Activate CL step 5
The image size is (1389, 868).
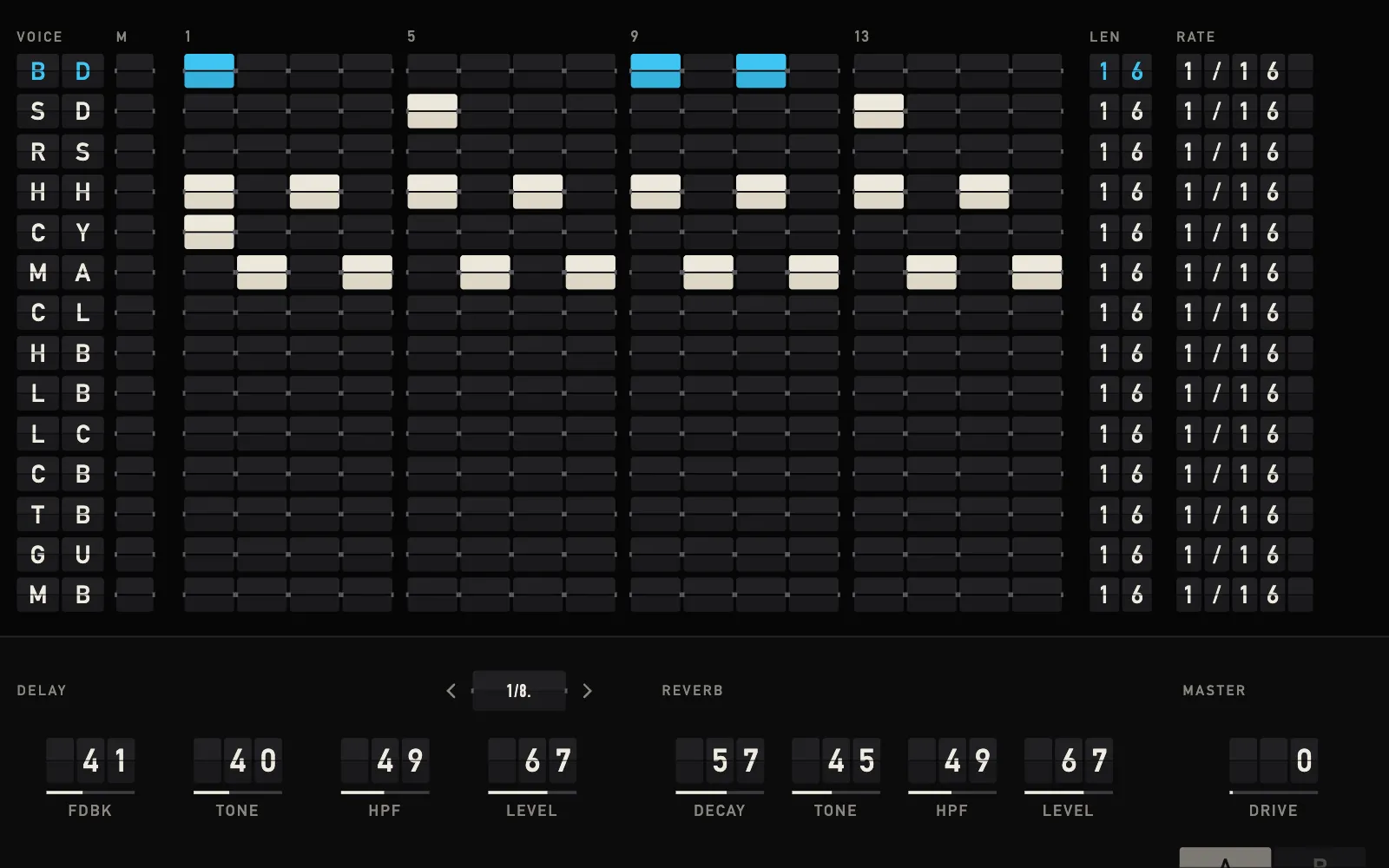click(432, 312)
